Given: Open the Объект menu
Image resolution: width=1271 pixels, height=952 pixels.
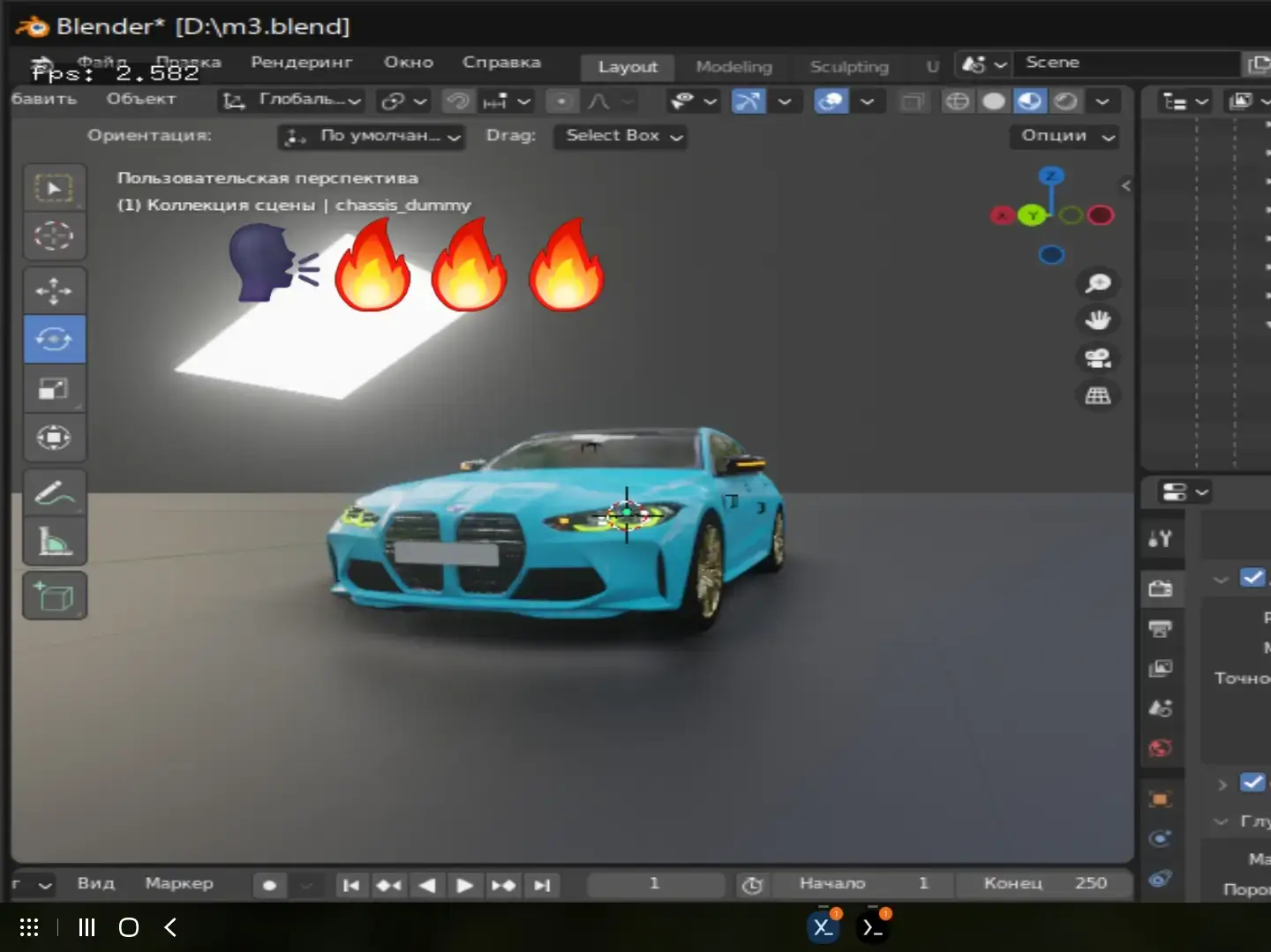Looking at the screenshot, I should coord(141,99).
